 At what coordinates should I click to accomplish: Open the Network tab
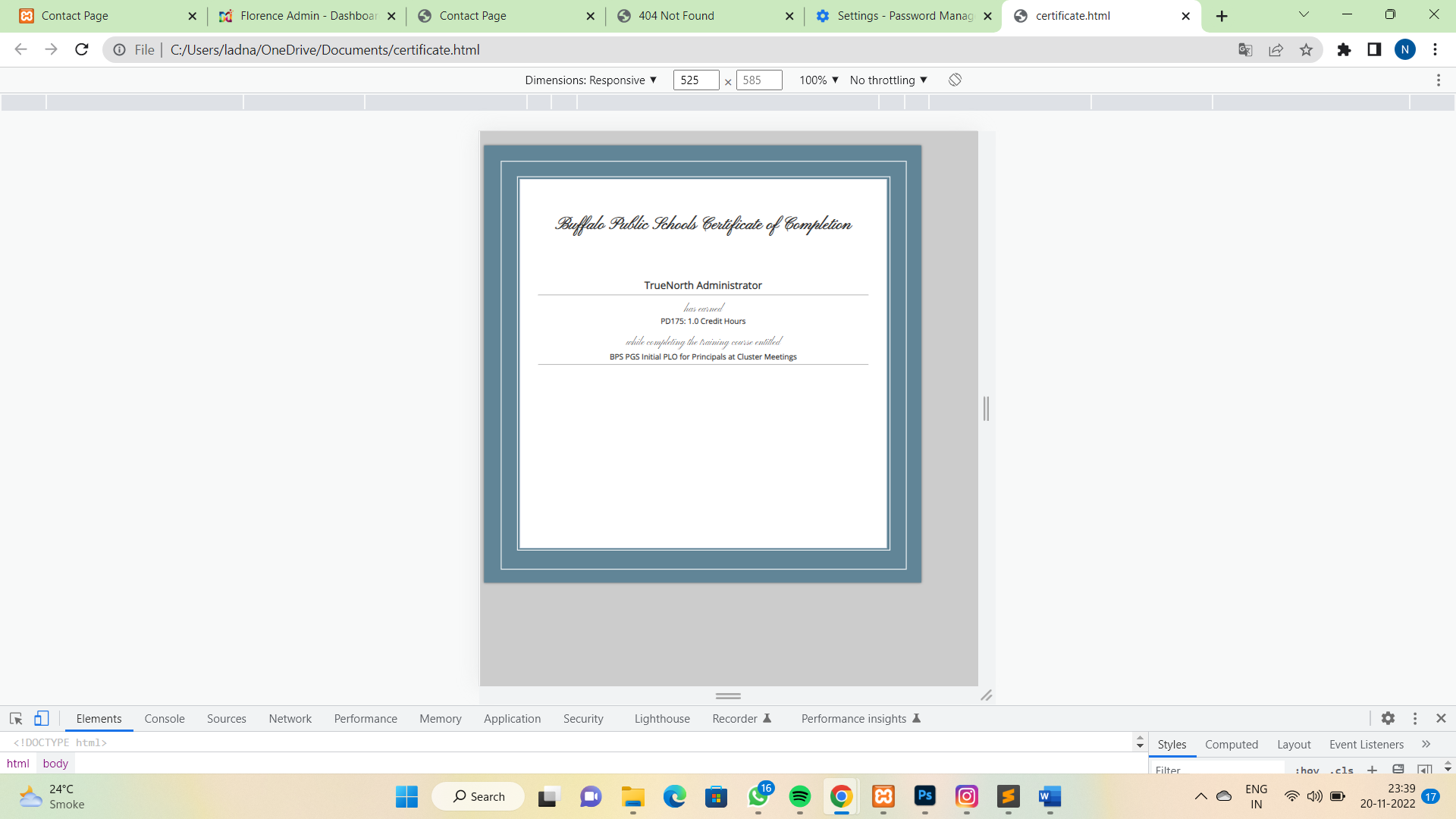tap(290, 718)
